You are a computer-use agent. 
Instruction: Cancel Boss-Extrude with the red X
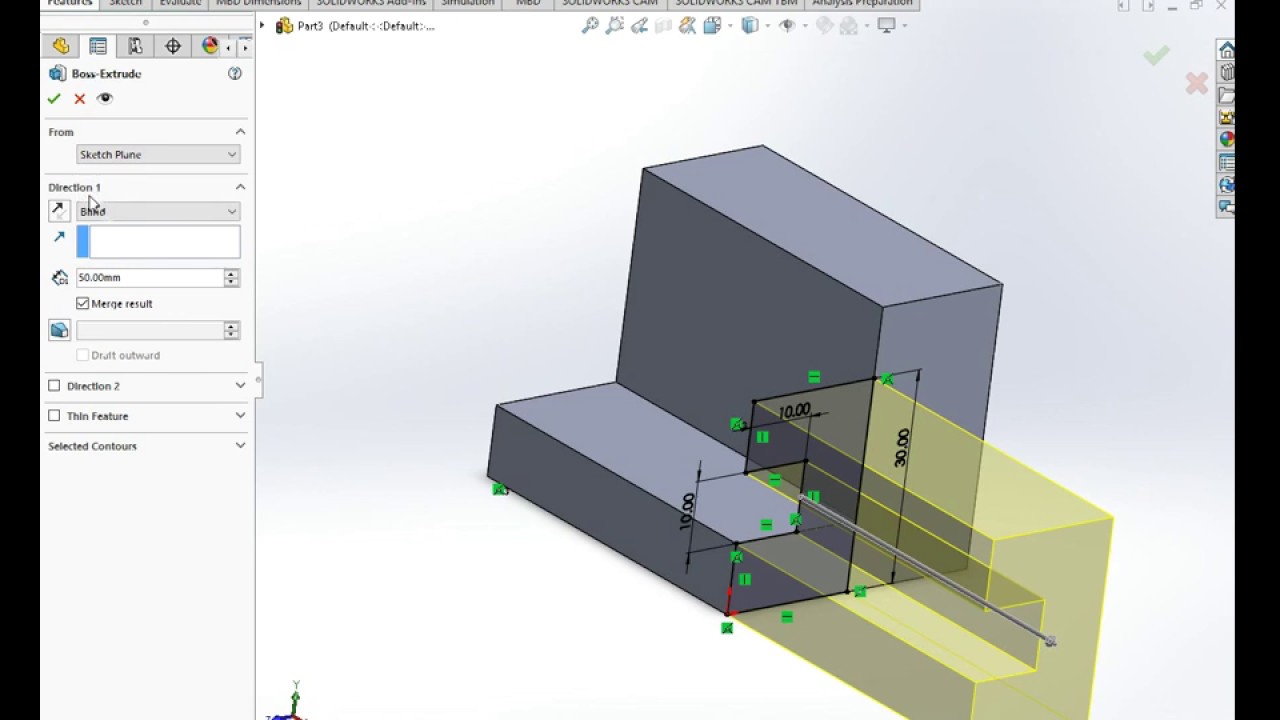(80, 98)
